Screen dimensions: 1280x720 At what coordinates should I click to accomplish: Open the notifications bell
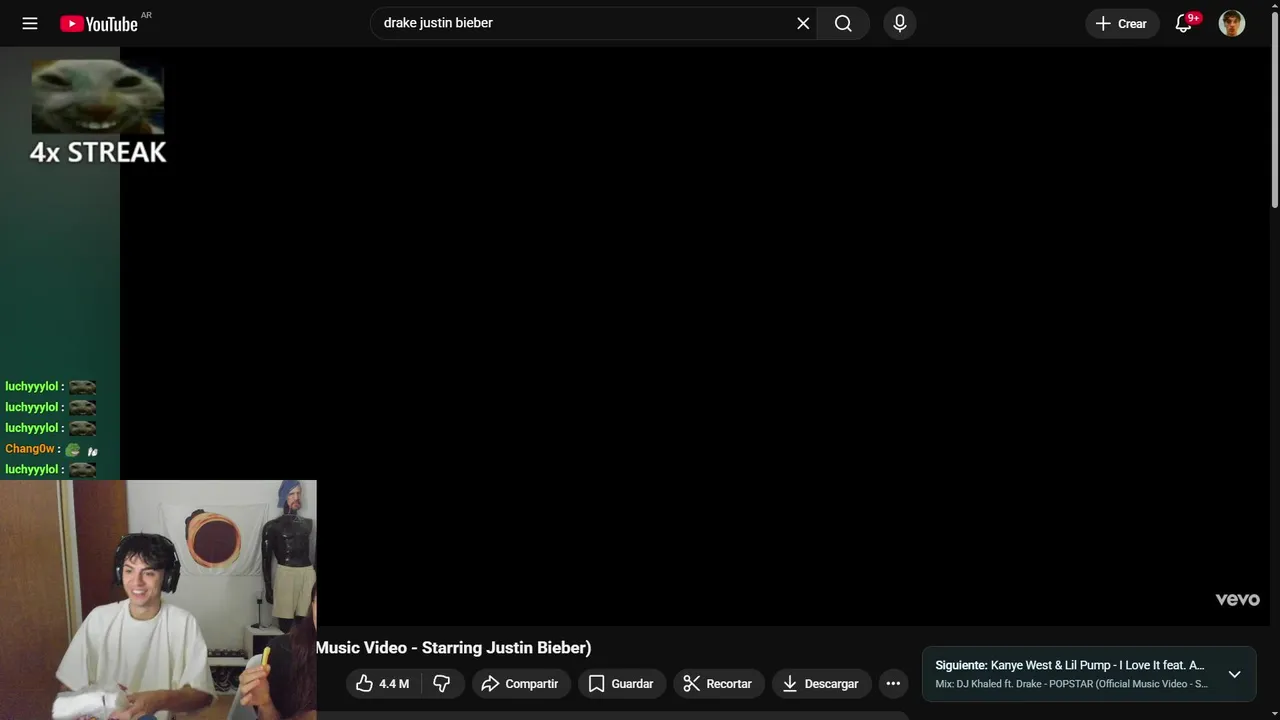[x=1184, y=23]
